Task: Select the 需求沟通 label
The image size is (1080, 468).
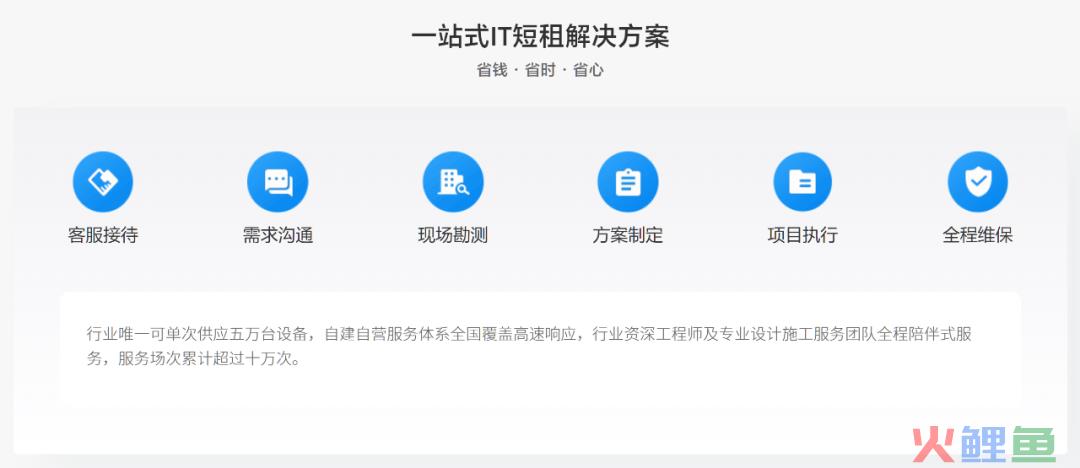Action: pos(278,235)
